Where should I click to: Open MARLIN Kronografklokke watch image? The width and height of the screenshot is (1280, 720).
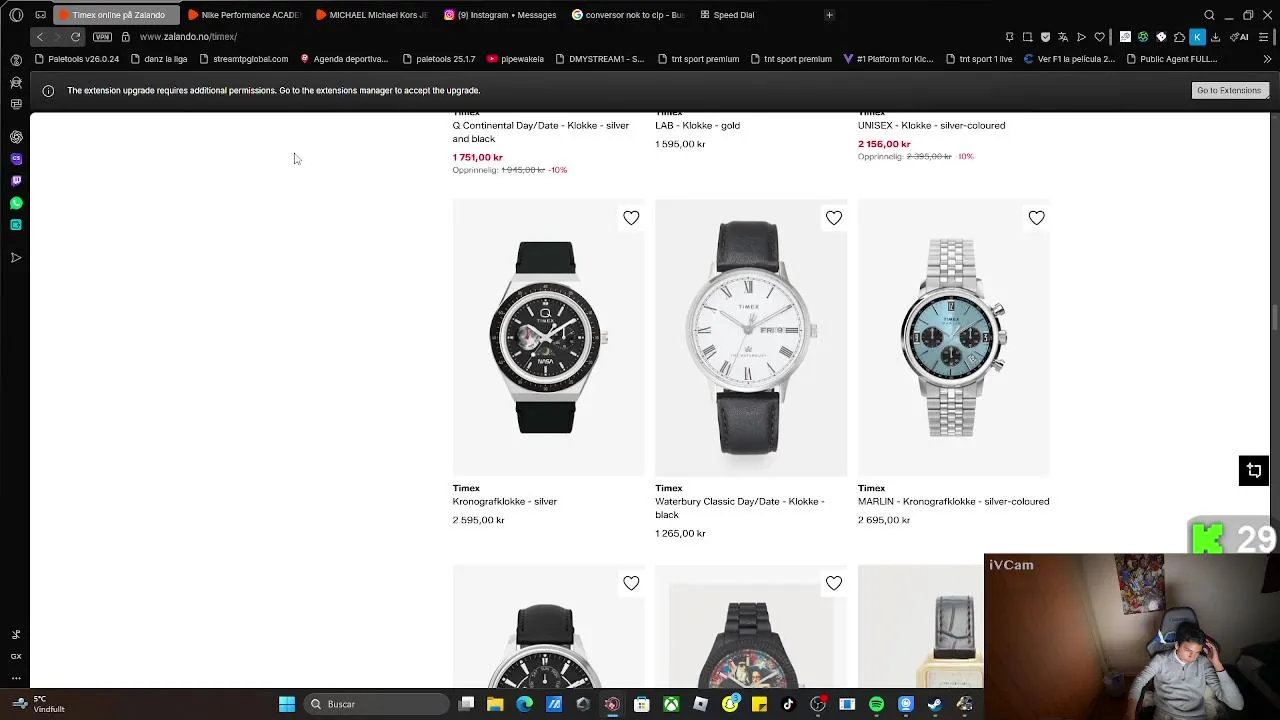(x=953, y=337)
